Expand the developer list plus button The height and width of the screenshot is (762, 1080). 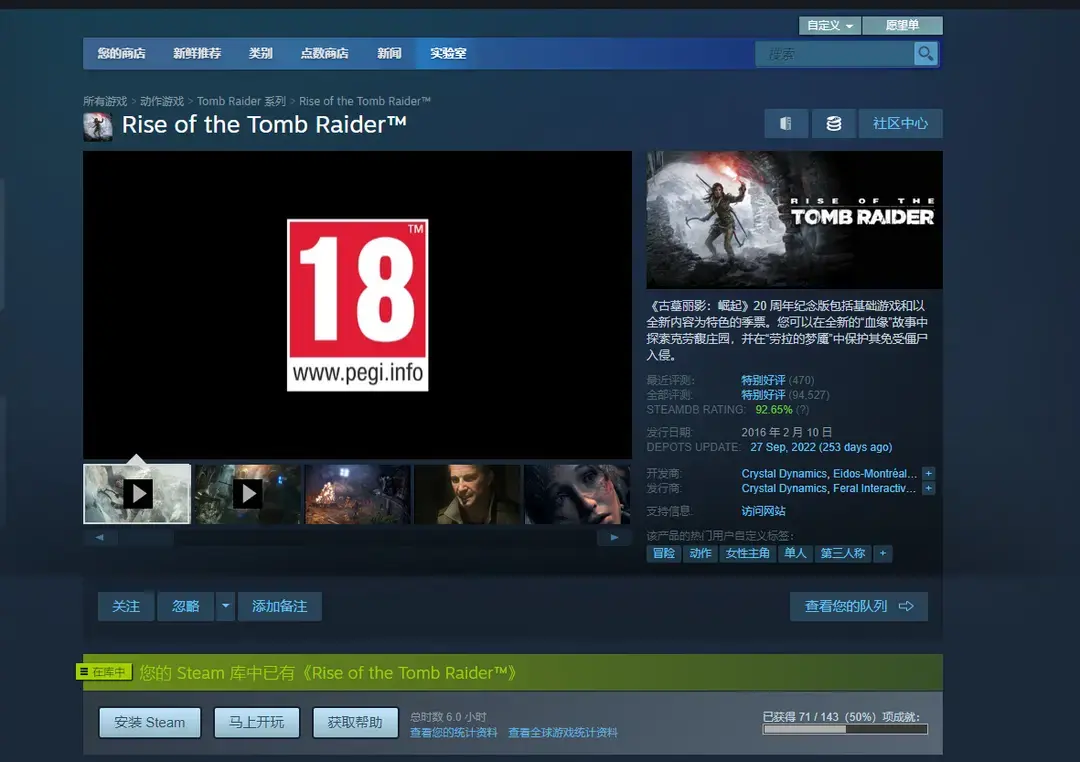pos(929,474)
